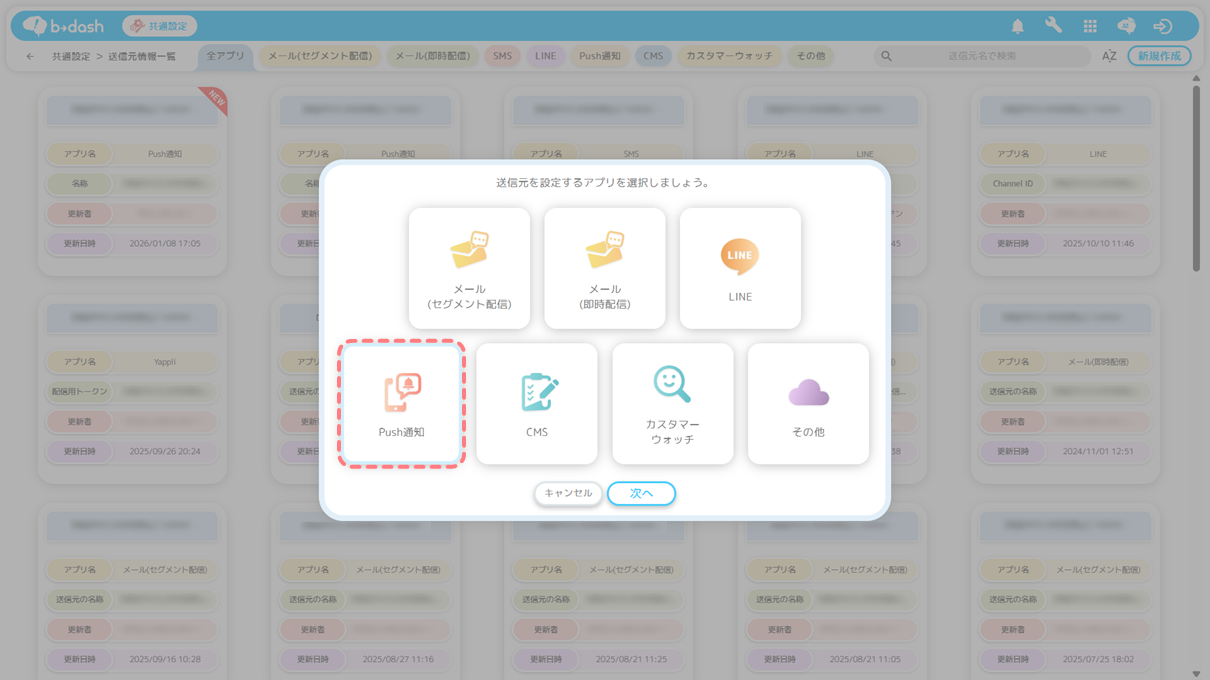The width and height of the screenshot is (1210, 680).
Task: Select the その他 cloud tile
Action: pyautogui.click(x=808, y=404)
